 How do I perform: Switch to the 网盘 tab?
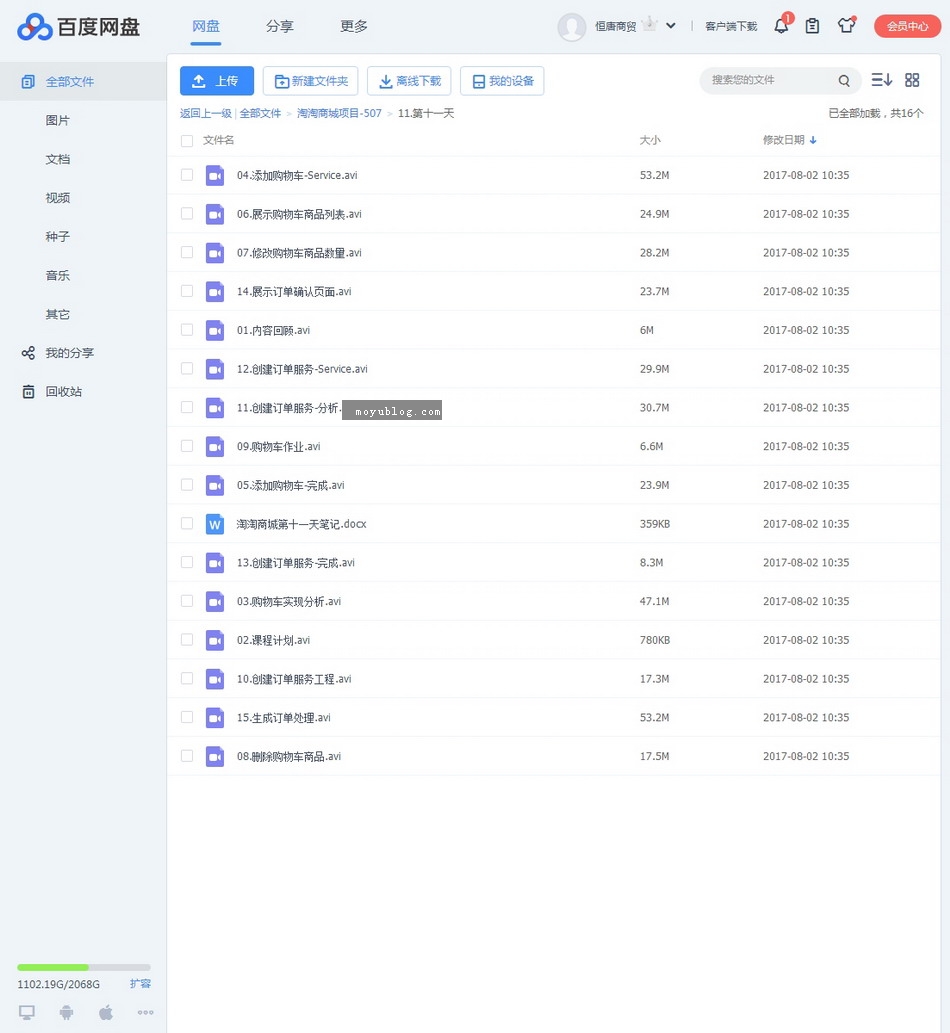(206, 26)
